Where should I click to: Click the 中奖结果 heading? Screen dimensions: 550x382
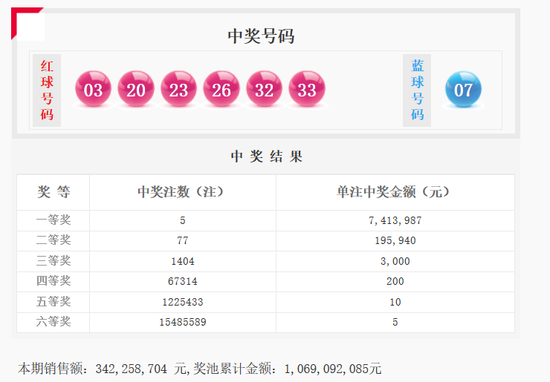pyautogui.click(x=267, y=156)
